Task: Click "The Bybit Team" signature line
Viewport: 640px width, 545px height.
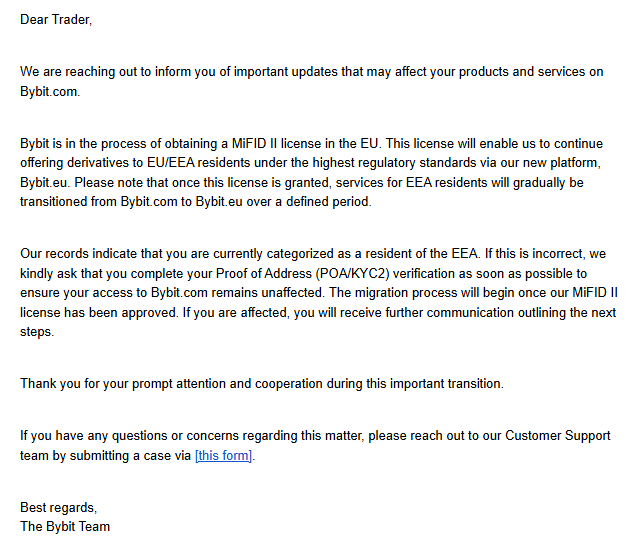Action: point(65,526)
